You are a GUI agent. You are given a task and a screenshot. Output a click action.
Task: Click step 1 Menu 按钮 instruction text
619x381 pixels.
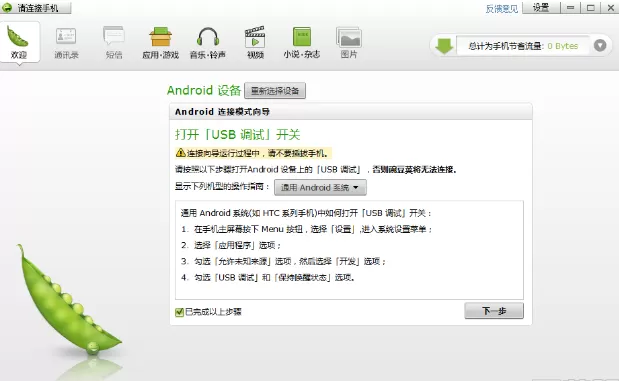306,229
